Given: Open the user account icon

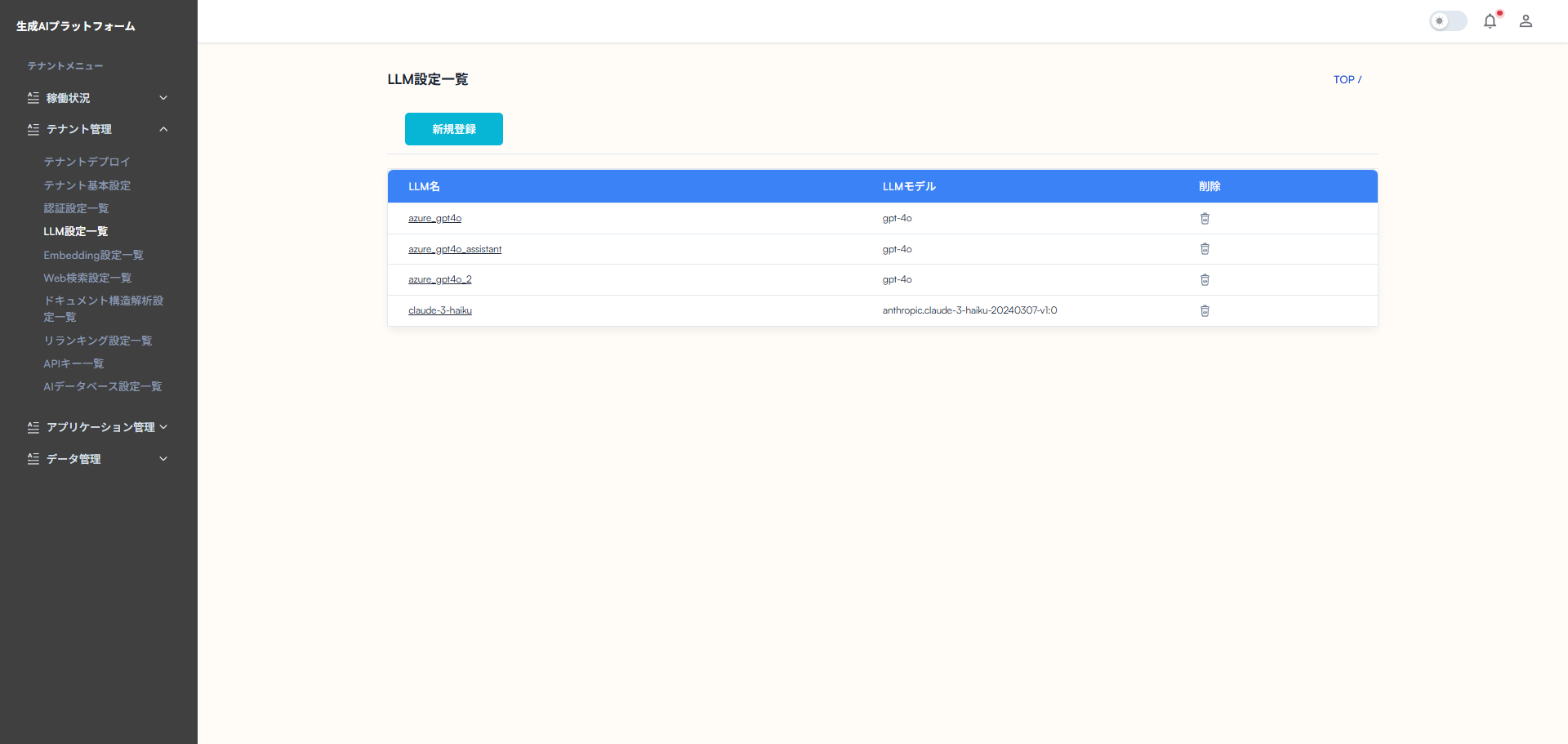Looking at the screenshot, I should tap(1526, 21).
